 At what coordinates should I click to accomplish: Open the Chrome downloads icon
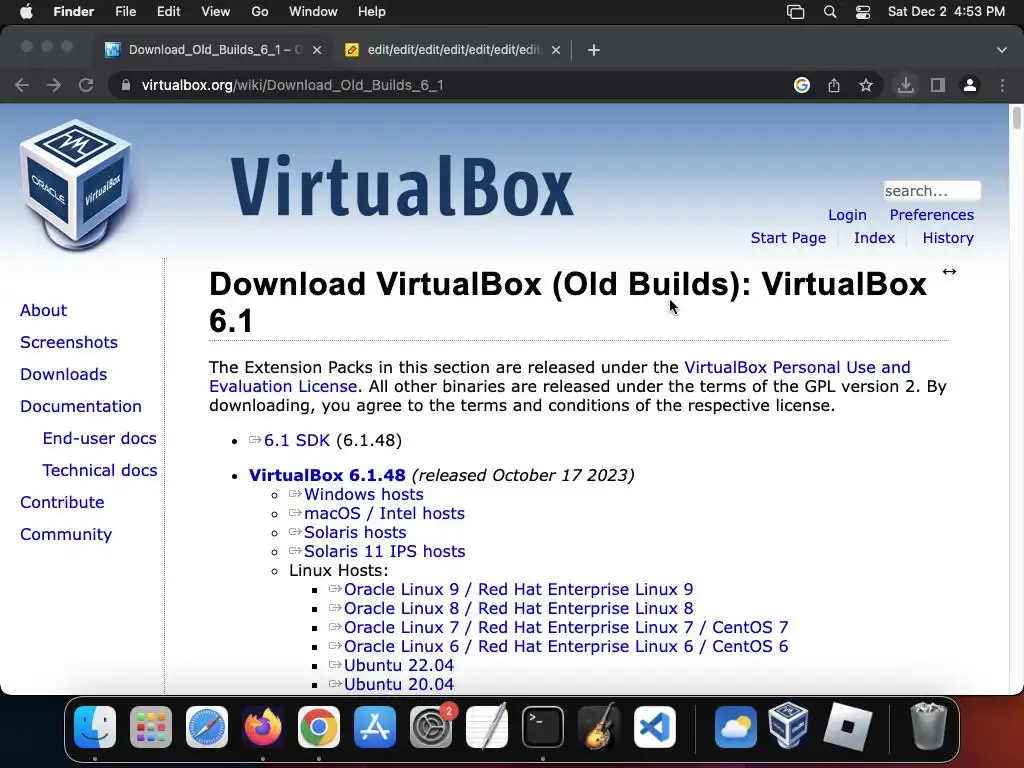pos(906,85)
